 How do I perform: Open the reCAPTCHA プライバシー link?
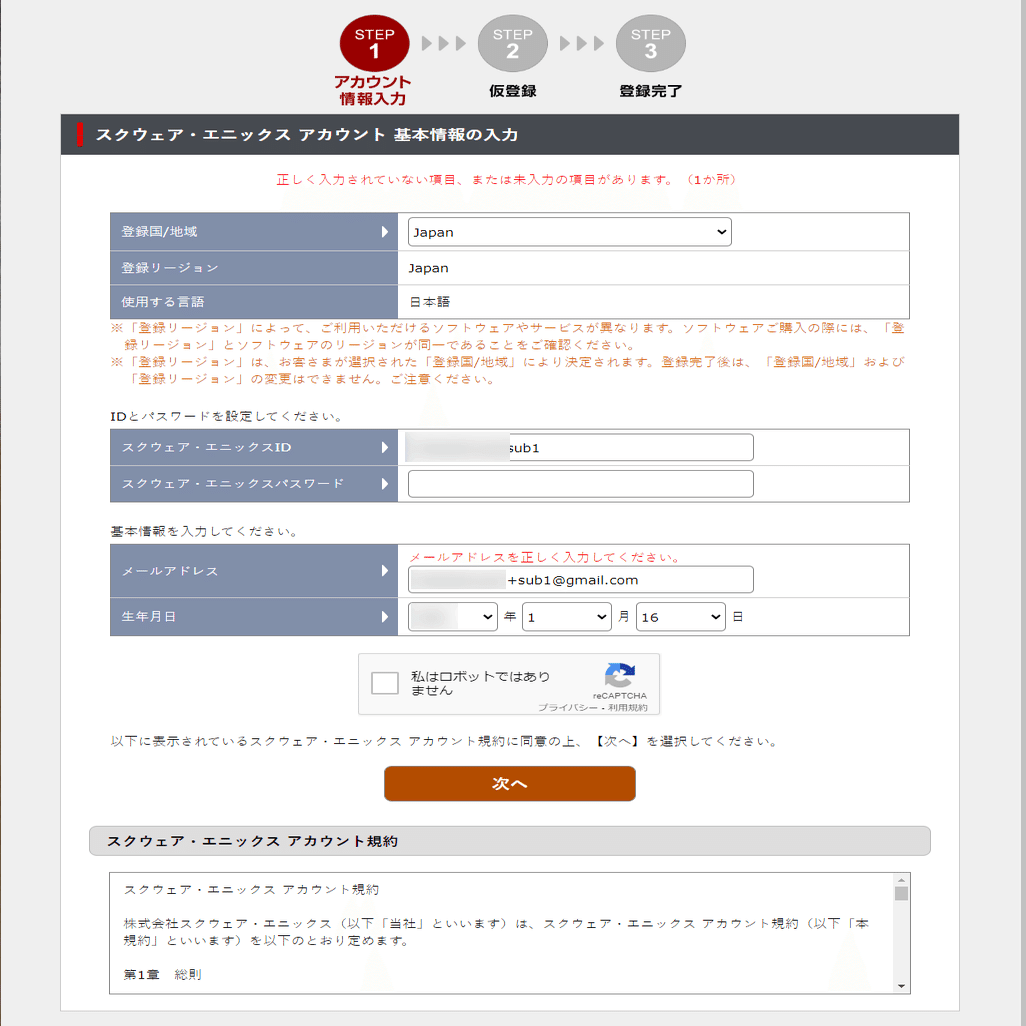point(567,707)
